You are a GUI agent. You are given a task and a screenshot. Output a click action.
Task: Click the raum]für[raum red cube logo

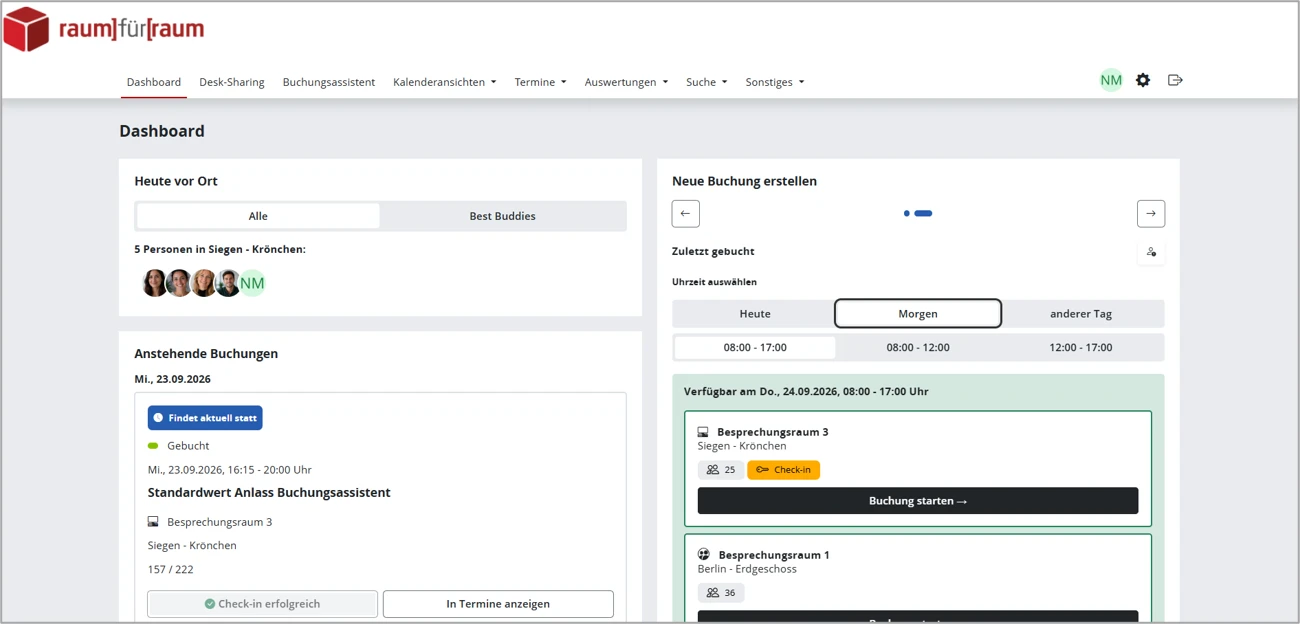coord(27,29)
